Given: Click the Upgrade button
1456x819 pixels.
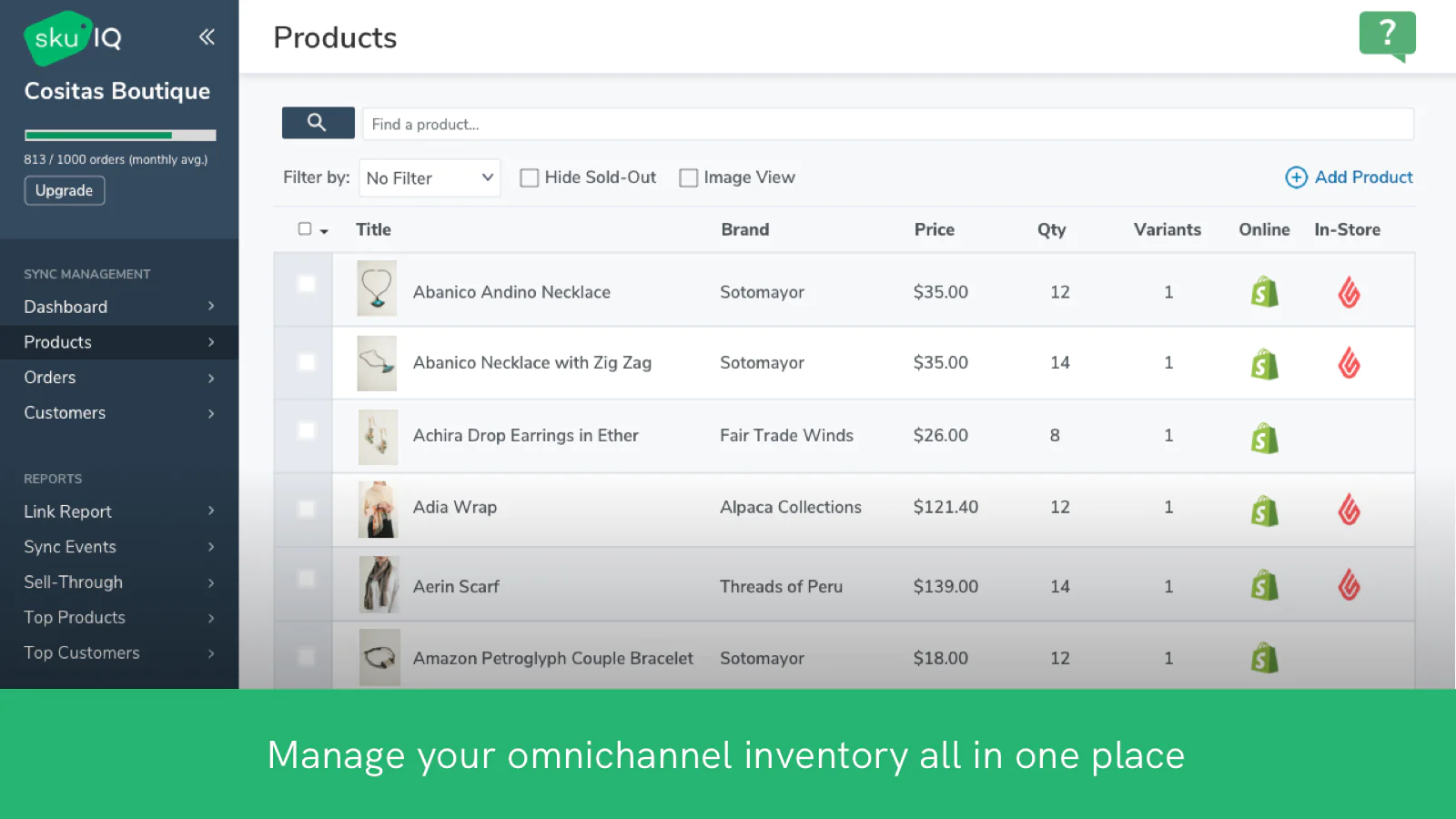Looking at the screenshot, I should click(x=64, y=190).
